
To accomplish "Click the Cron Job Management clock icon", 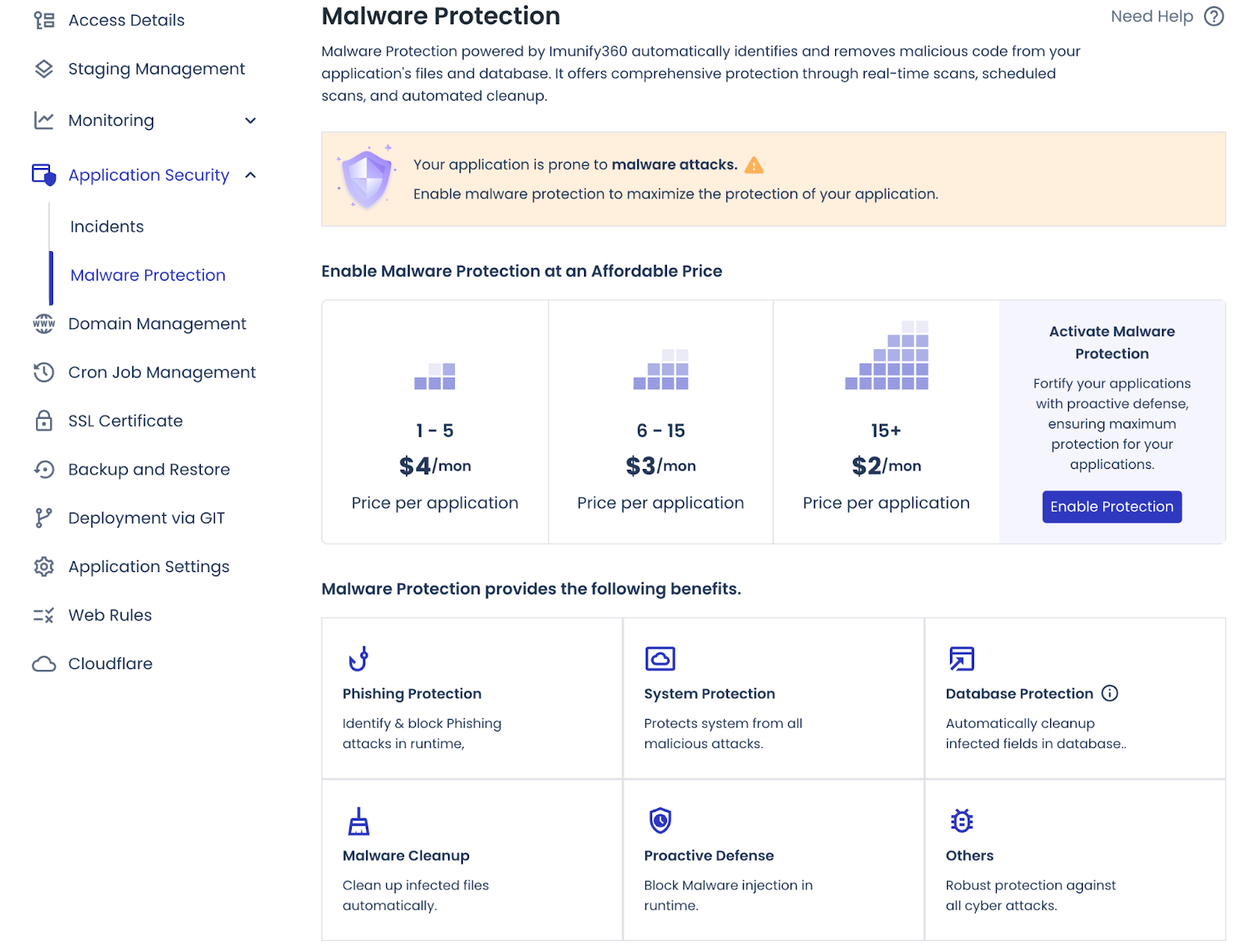I will pos(44,372).
